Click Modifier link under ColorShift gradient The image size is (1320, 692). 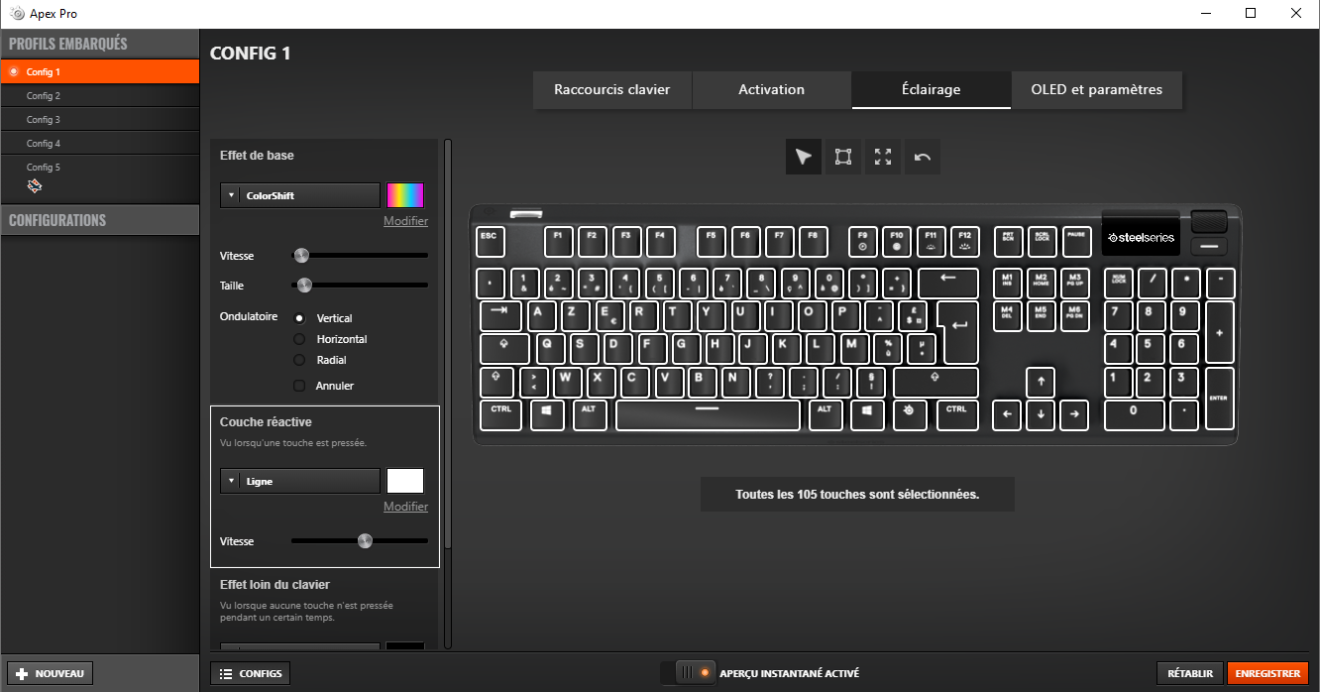(x=405, y=221)
